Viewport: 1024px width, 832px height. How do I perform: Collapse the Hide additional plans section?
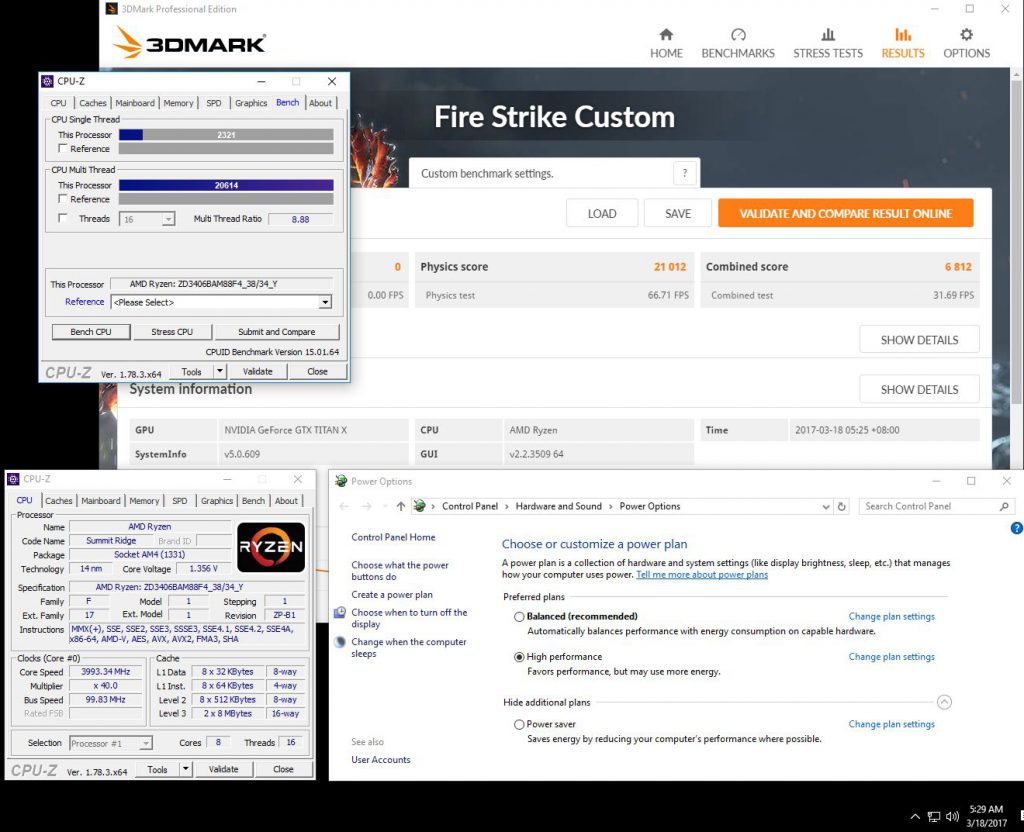[944, 702]
